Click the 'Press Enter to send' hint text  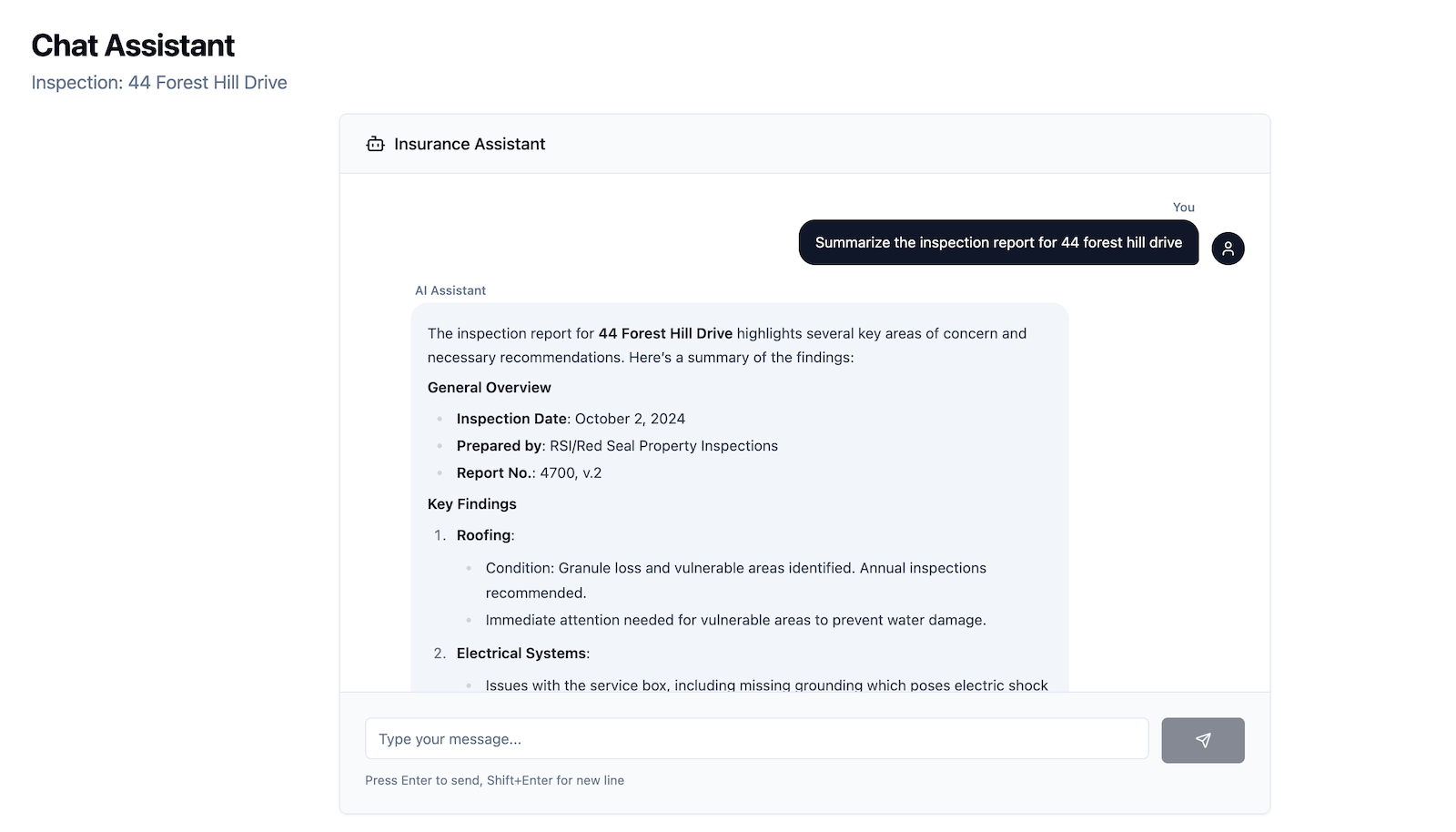point(494,780)
